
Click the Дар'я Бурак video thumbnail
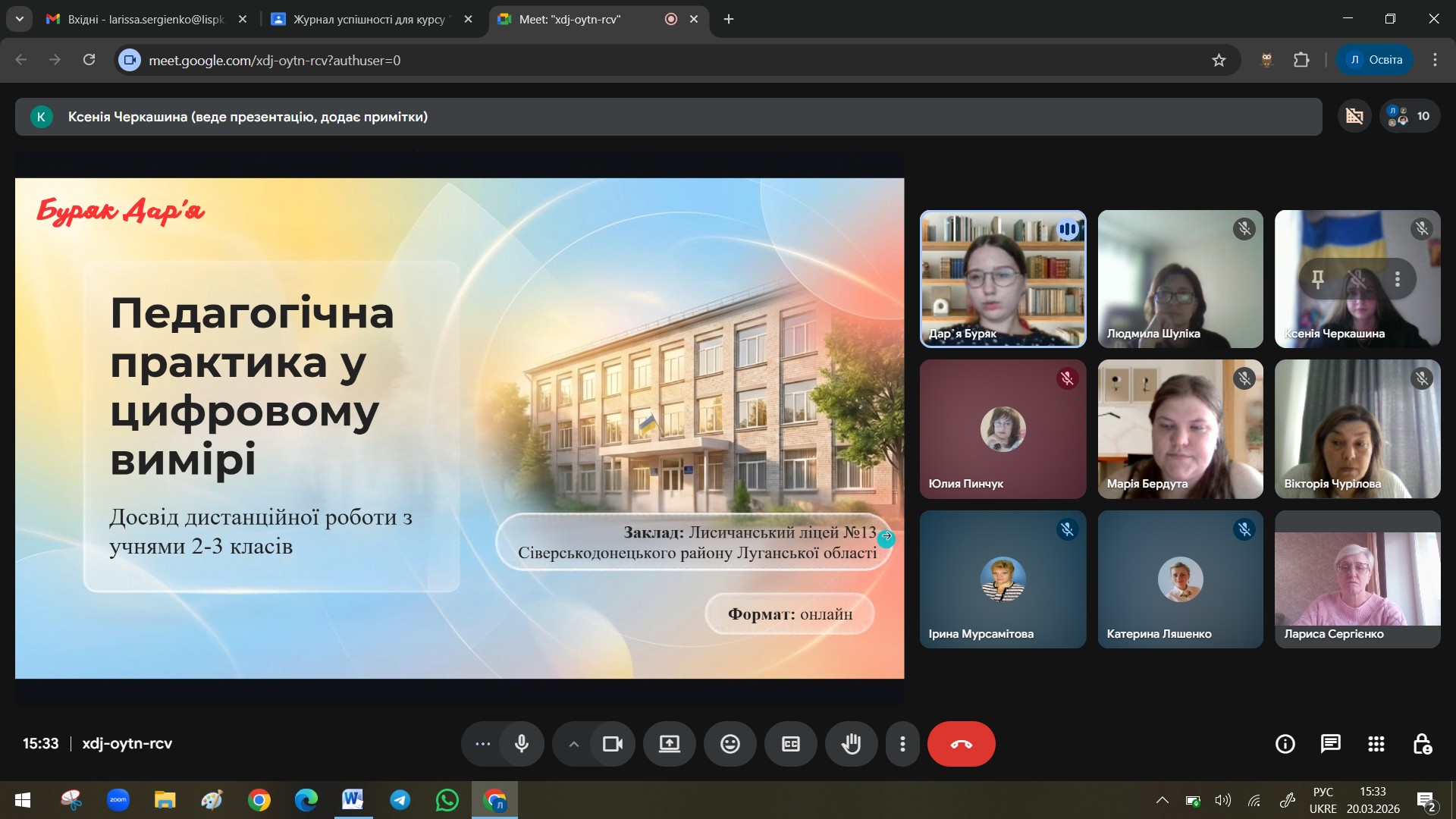(1003, 278)
